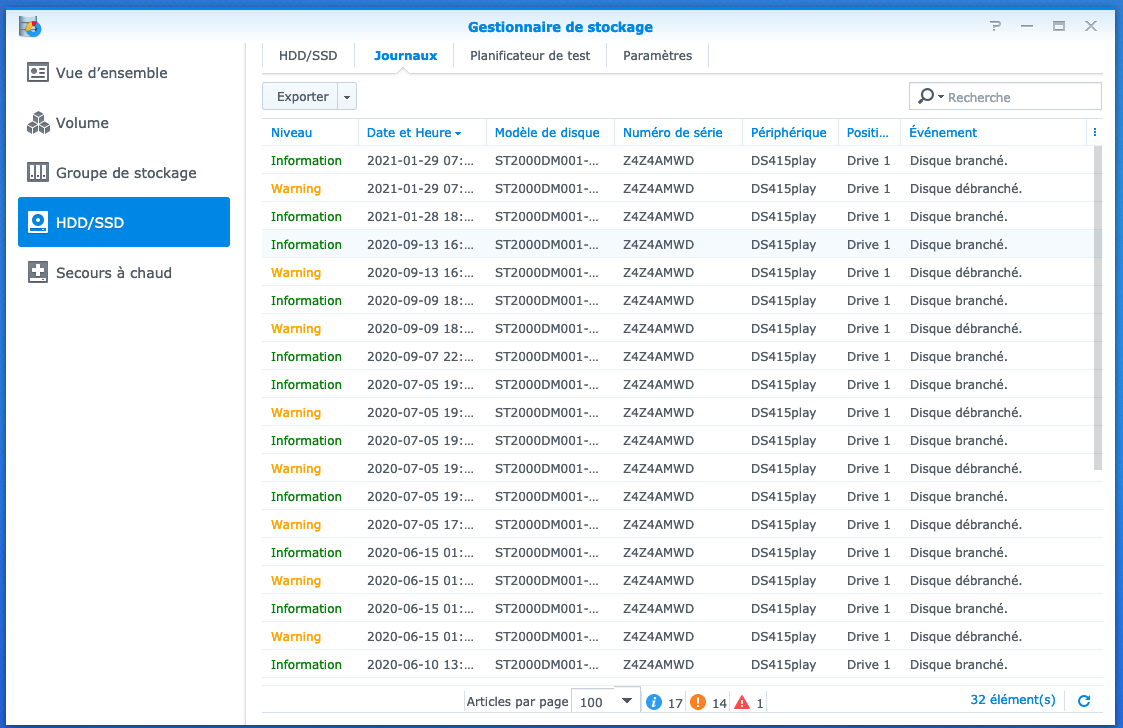
Task: Sort by the Date et Heure column
Action: coord(413,133)
